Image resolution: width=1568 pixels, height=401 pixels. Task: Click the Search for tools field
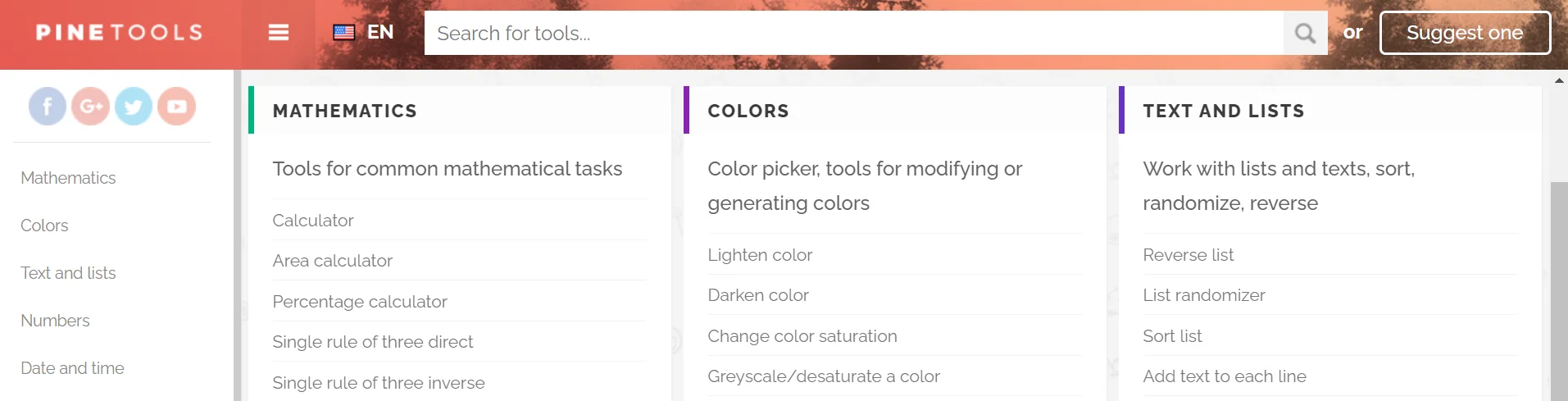tap(852, 34)
